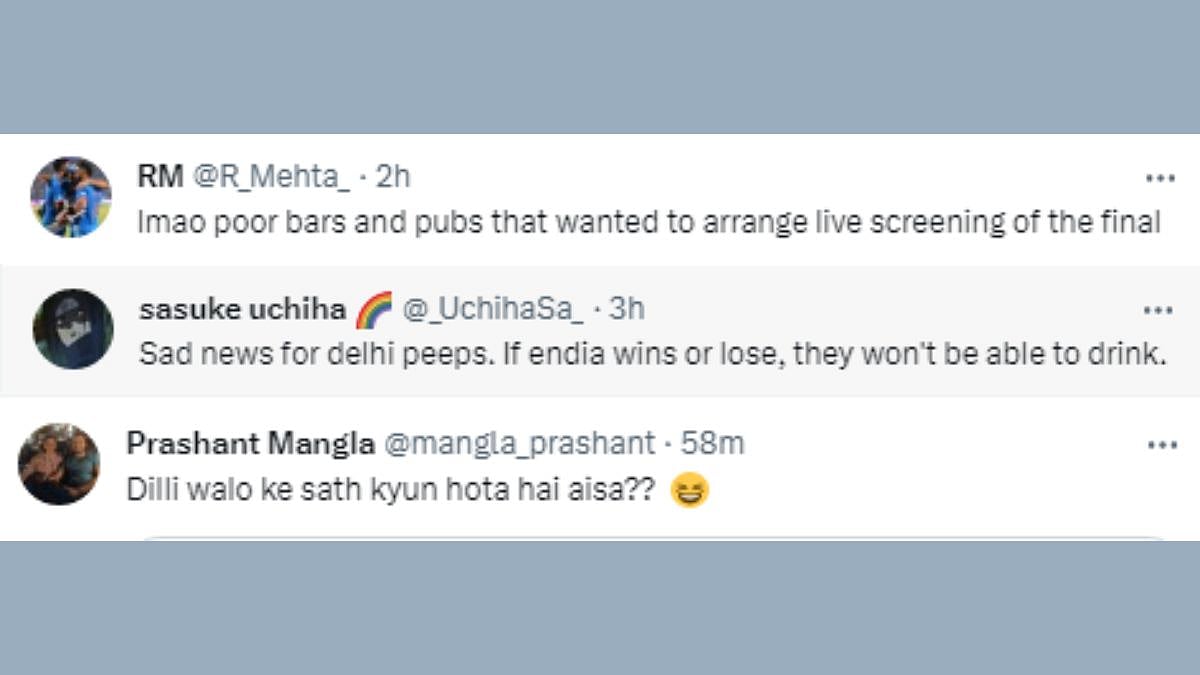Click the rainbow emoji beside sasuke uchiha
Image resolution: width=1200 pixels, height=675 pixels.
(x=374, y=310)
